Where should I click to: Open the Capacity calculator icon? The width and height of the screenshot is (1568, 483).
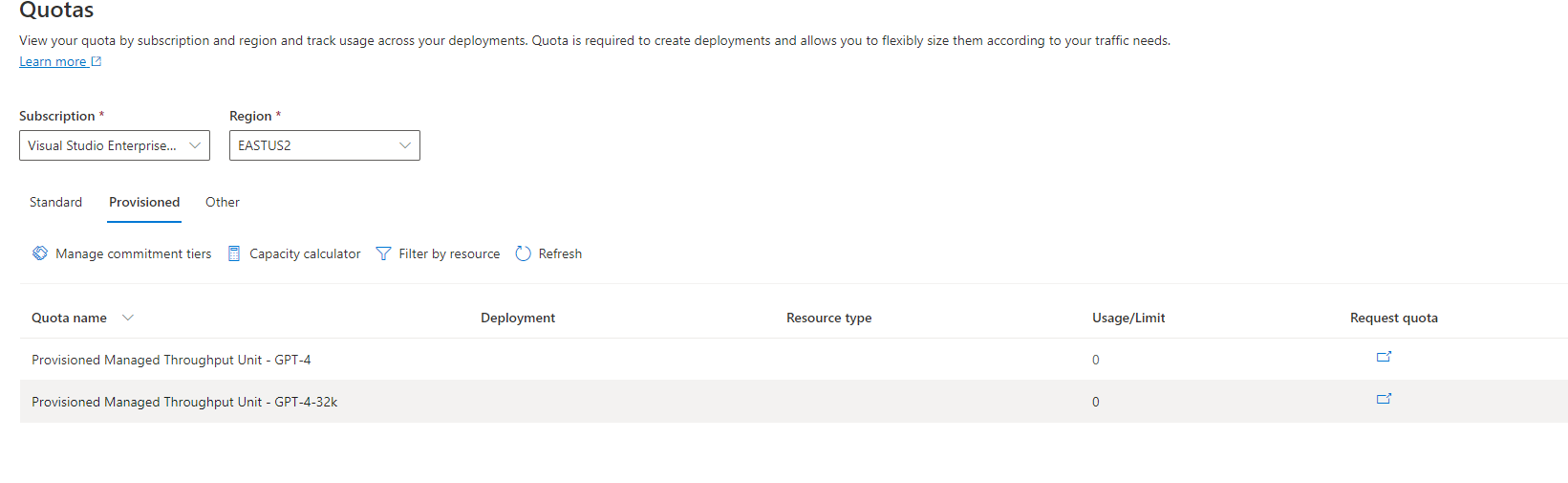pyautogui.click(x=234, y=253)
